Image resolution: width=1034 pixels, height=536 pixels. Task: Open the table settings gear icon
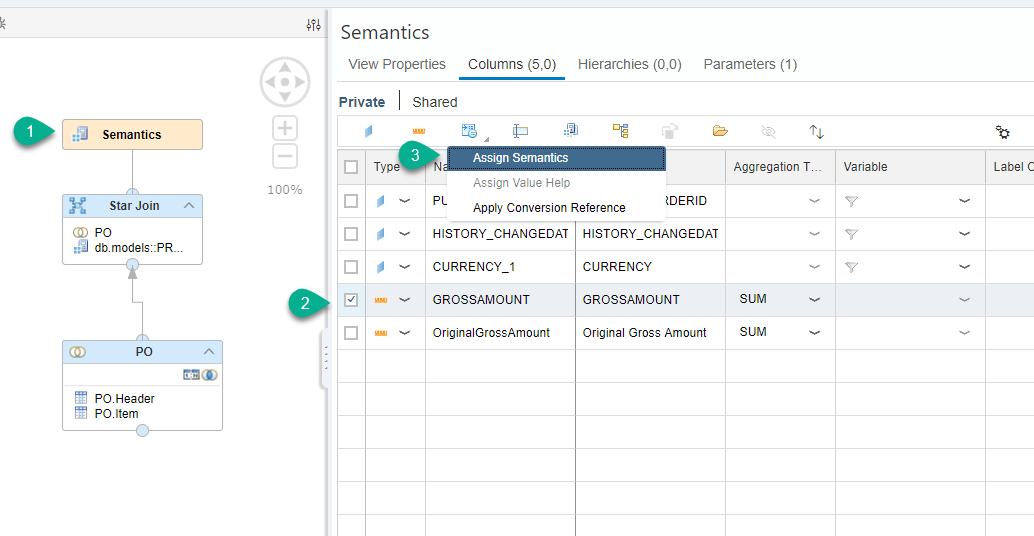1002,132
